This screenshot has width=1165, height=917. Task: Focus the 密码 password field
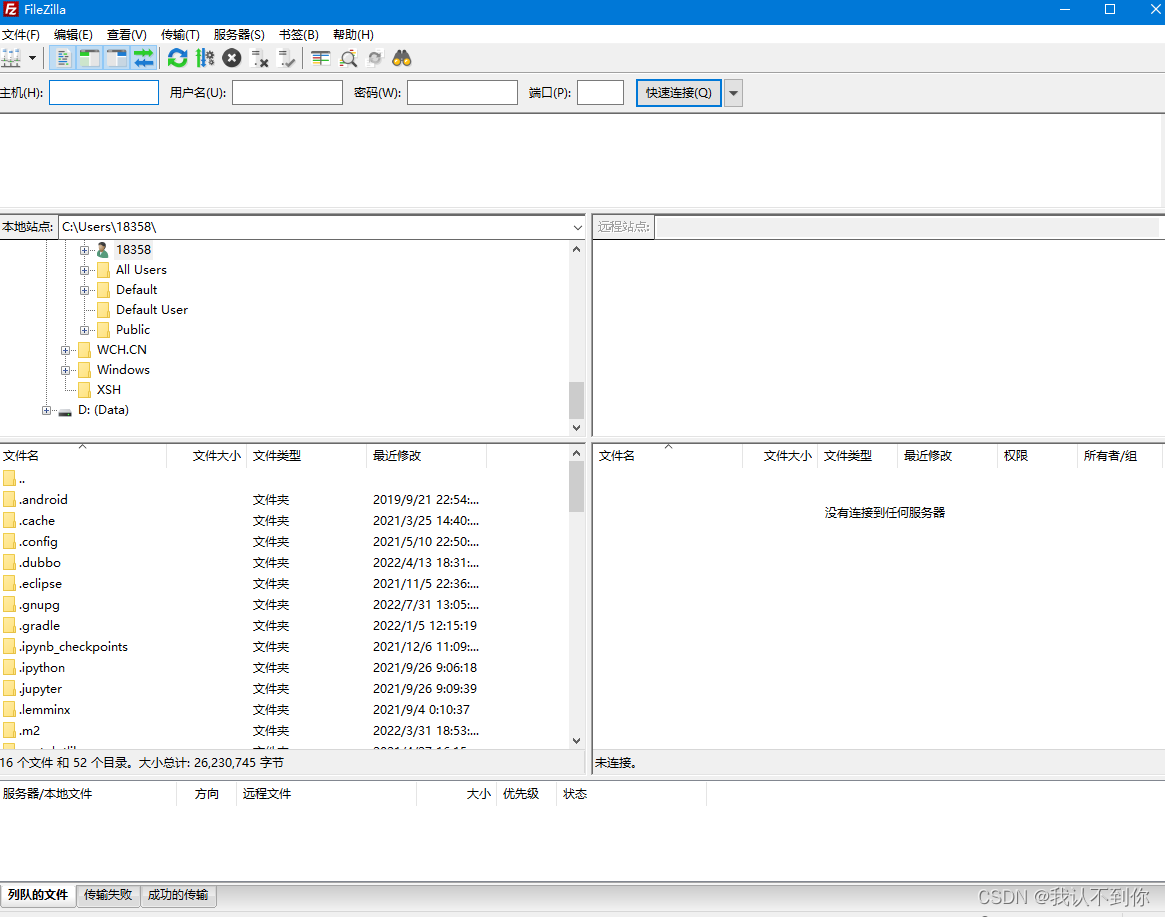462,93
